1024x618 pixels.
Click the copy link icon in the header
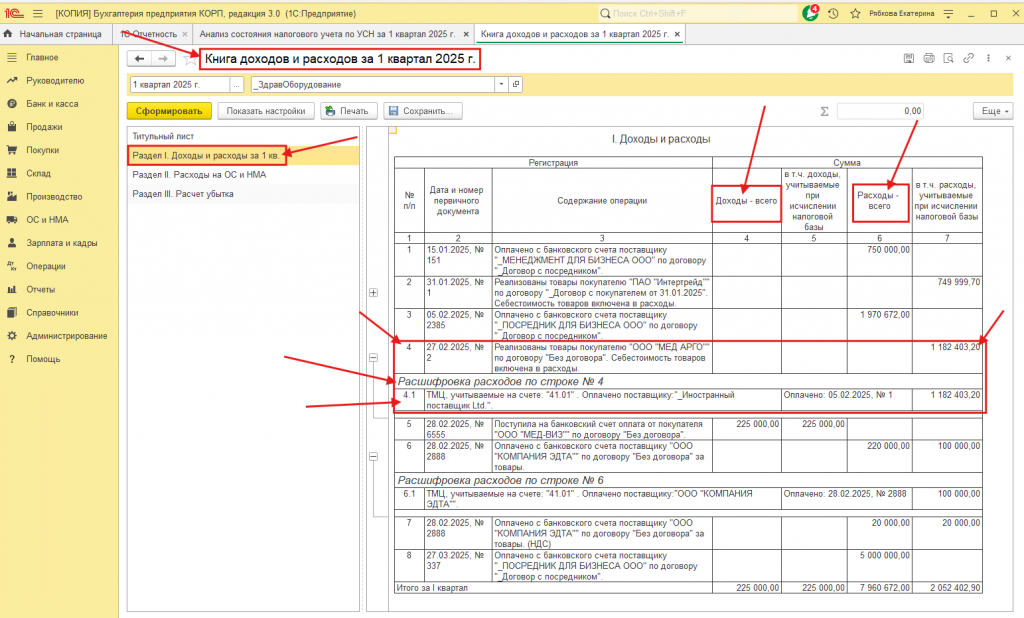(x=968, y=60)
